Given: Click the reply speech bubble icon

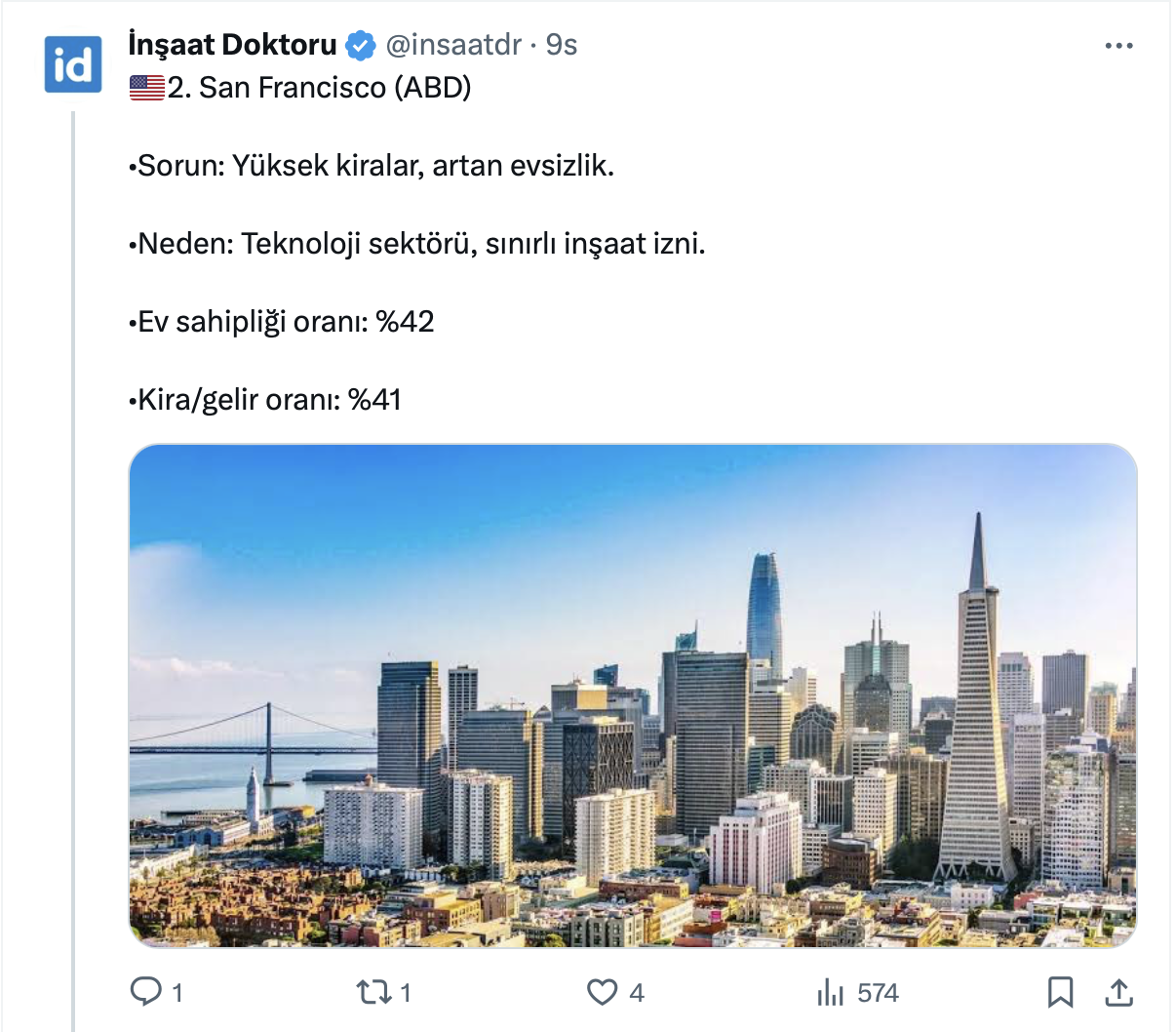Looking at the screenshot, I should coord(146,992).
